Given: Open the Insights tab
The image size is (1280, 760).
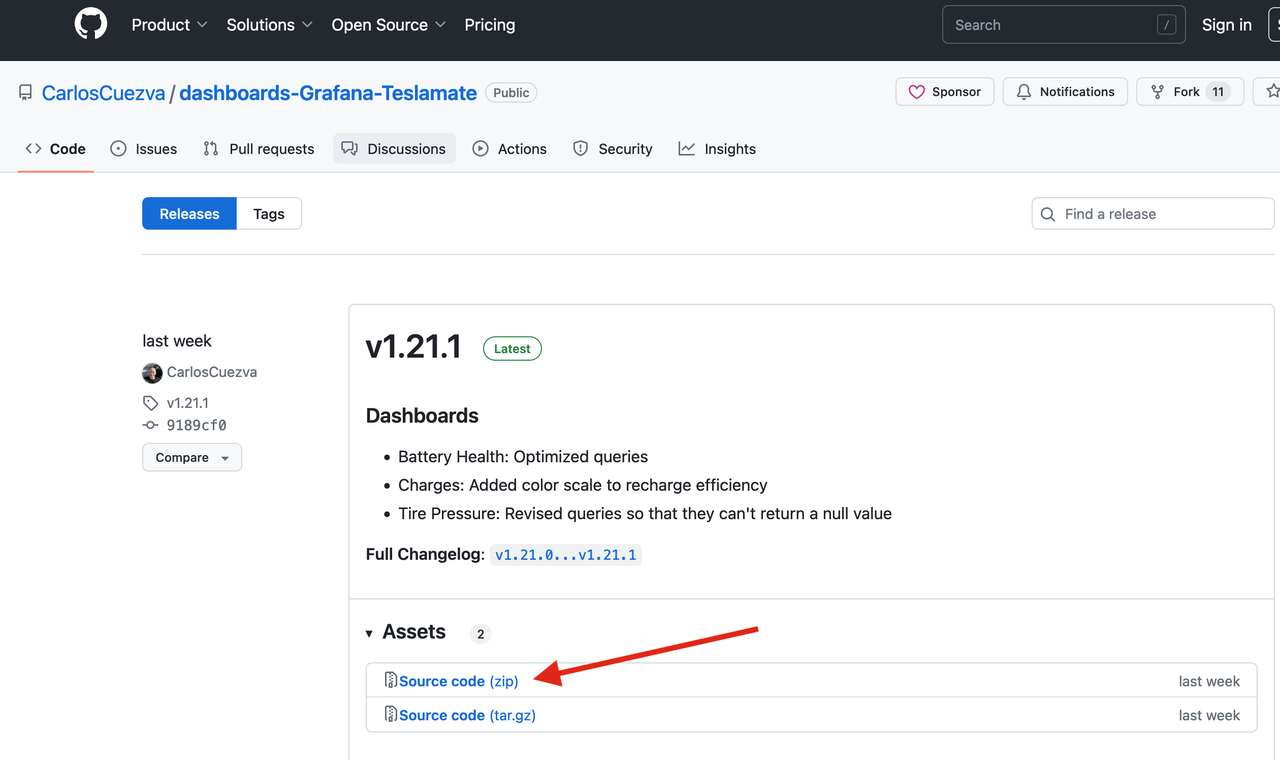Looking at the screenshot, I should pyautogui.click(x=718, y=149).
